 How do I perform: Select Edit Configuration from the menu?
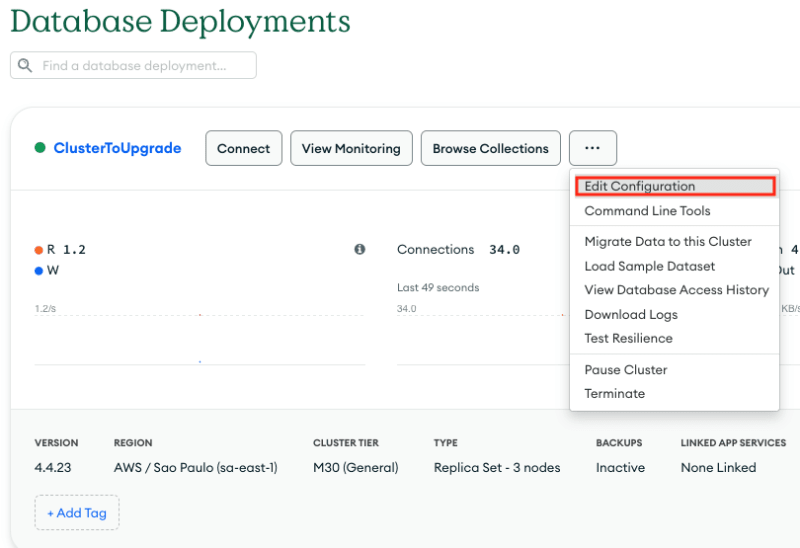[640, 187]
